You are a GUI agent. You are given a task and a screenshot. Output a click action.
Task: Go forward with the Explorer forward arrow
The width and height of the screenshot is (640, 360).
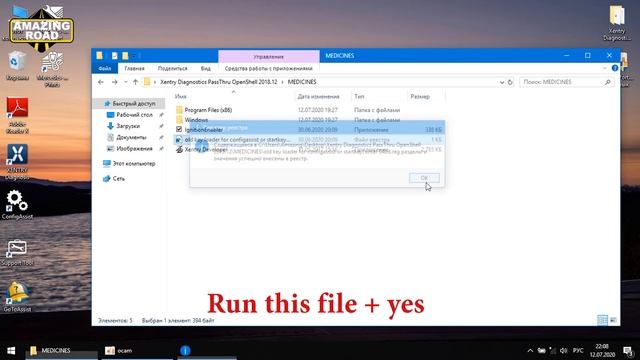pos(115,82)
